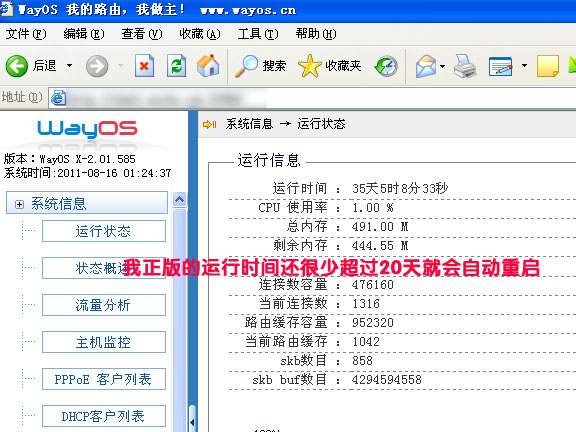Click the sidebar scroll-up arrow
The width and height of the screenshot is (576, 432).
[179, 200]
